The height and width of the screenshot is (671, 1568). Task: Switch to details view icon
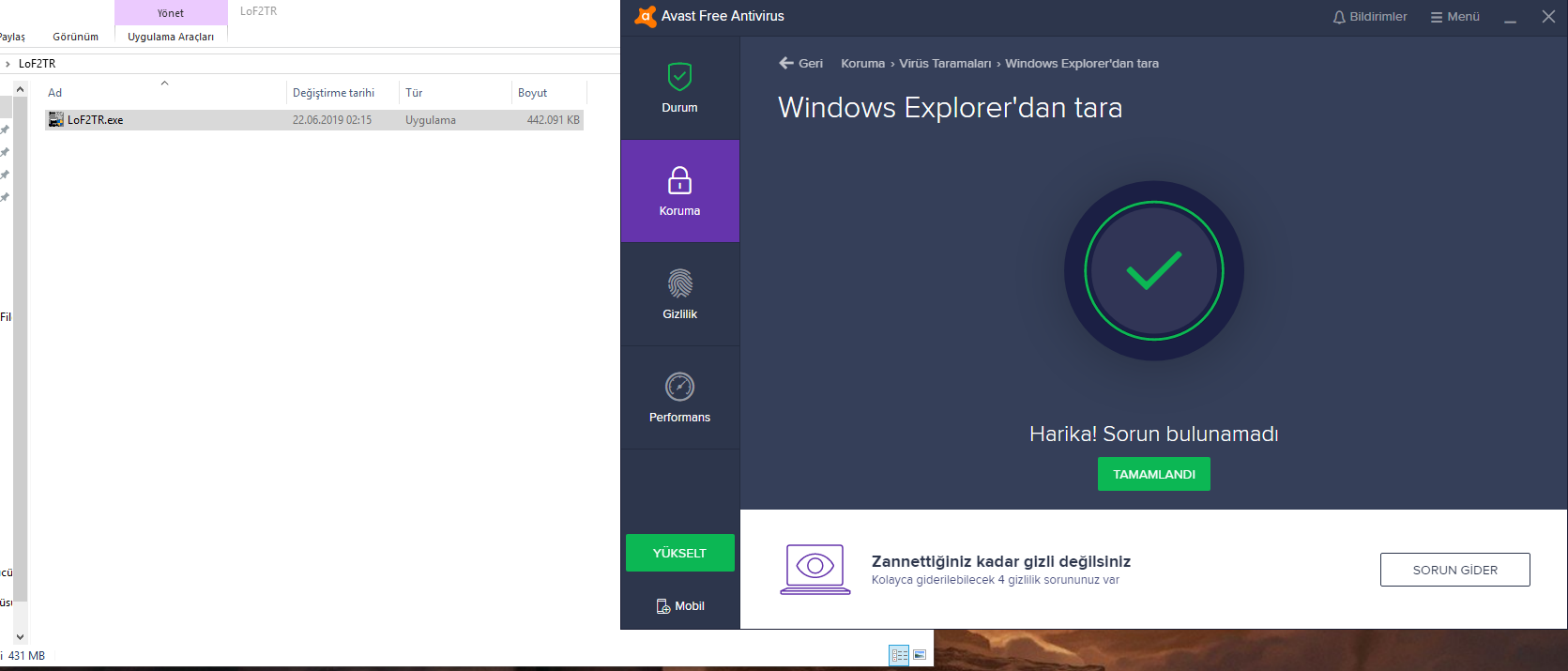899,655
